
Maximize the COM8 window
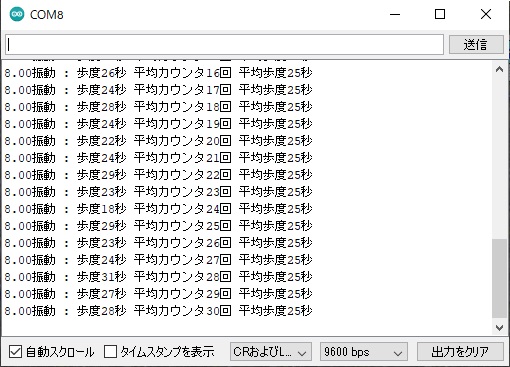point(440,14)
